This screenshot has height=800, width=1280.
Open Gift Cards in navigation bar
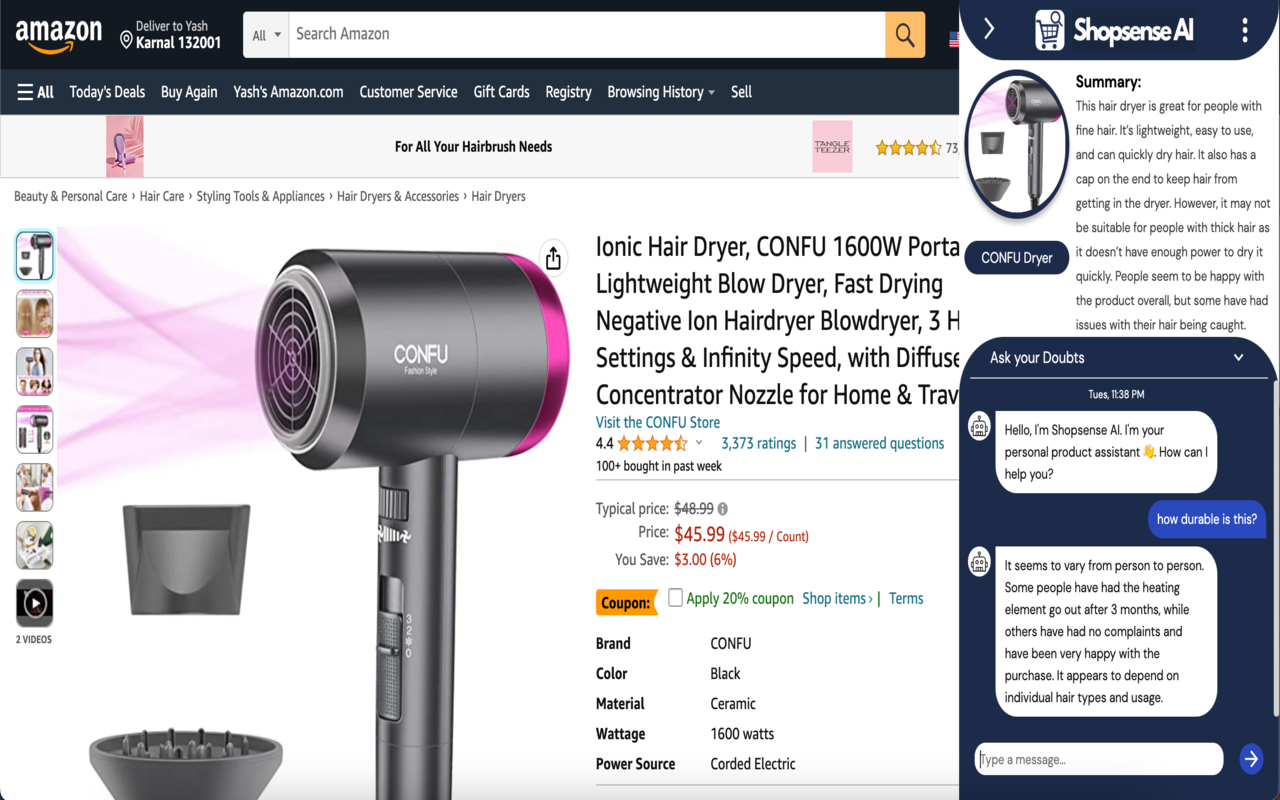501,92
